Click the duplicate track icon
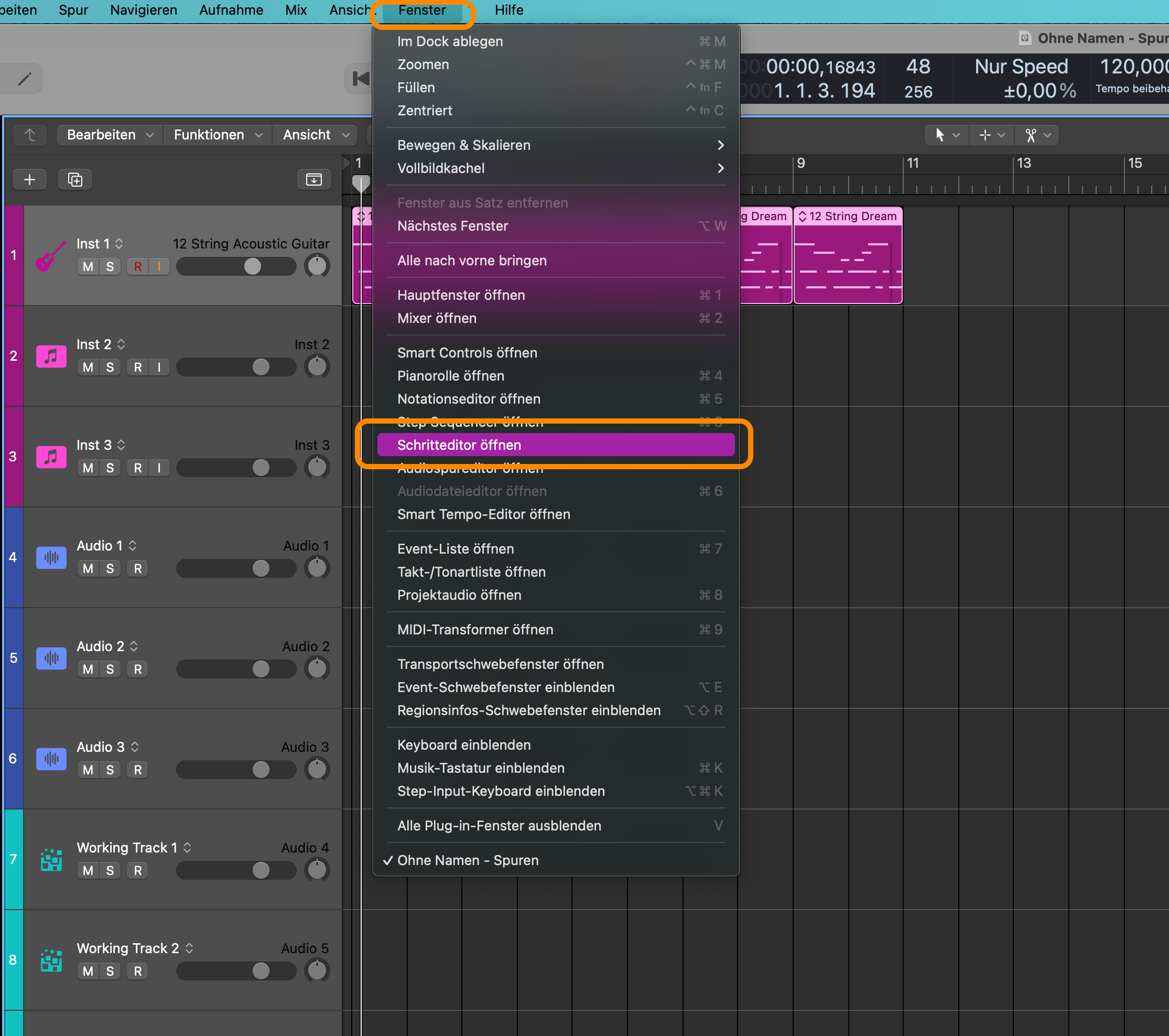Screen dimensions: 1169x1036 tap(75, 180)
